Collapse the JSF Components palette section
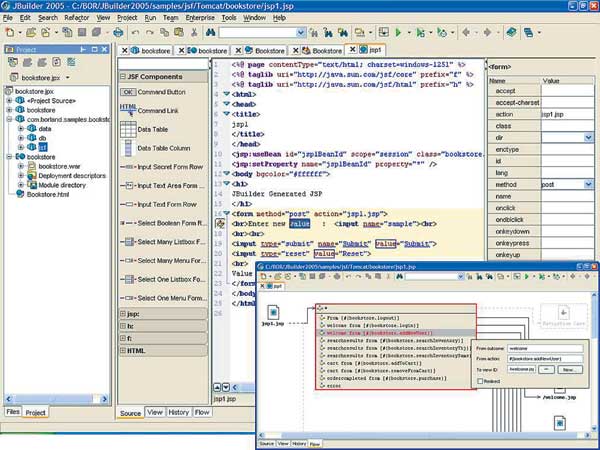 [x=123, y=77]
